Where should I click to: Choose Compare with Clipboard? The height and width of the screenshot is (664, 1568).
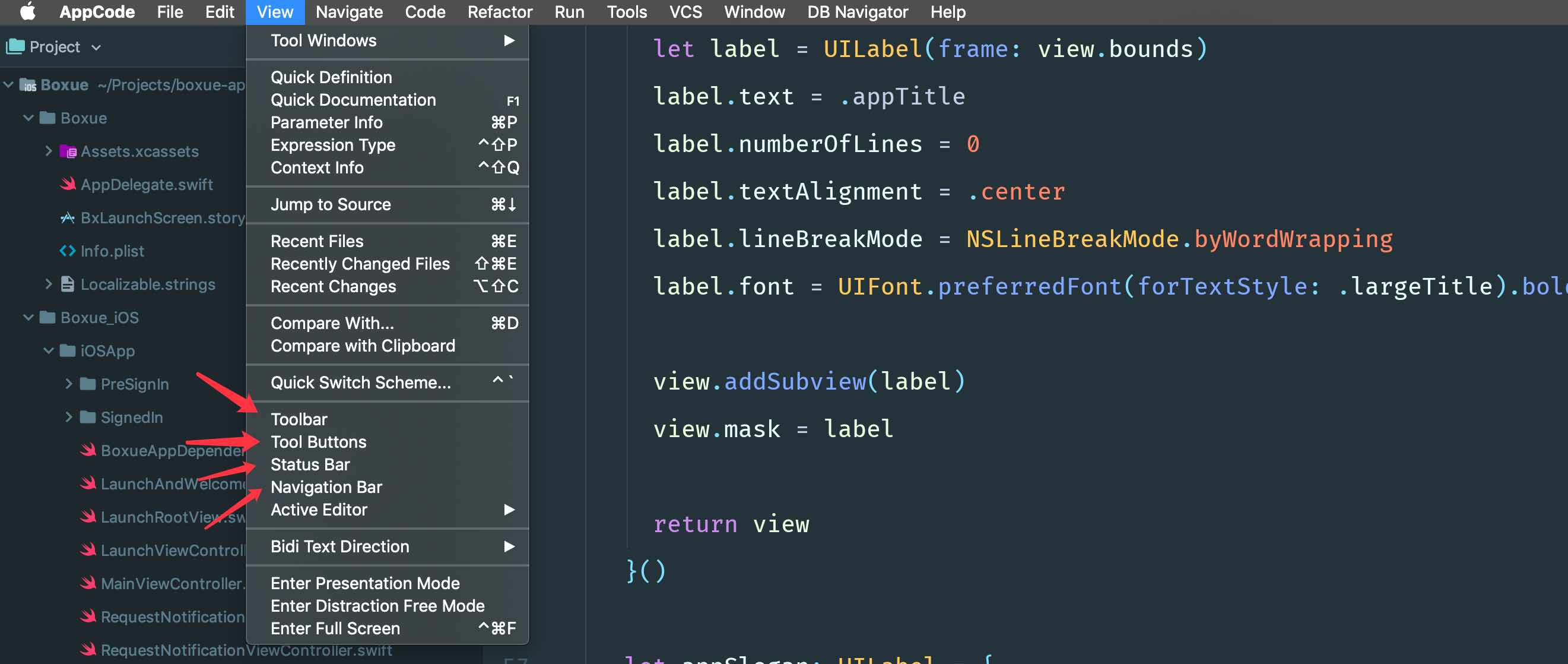[x=387, y=346]
